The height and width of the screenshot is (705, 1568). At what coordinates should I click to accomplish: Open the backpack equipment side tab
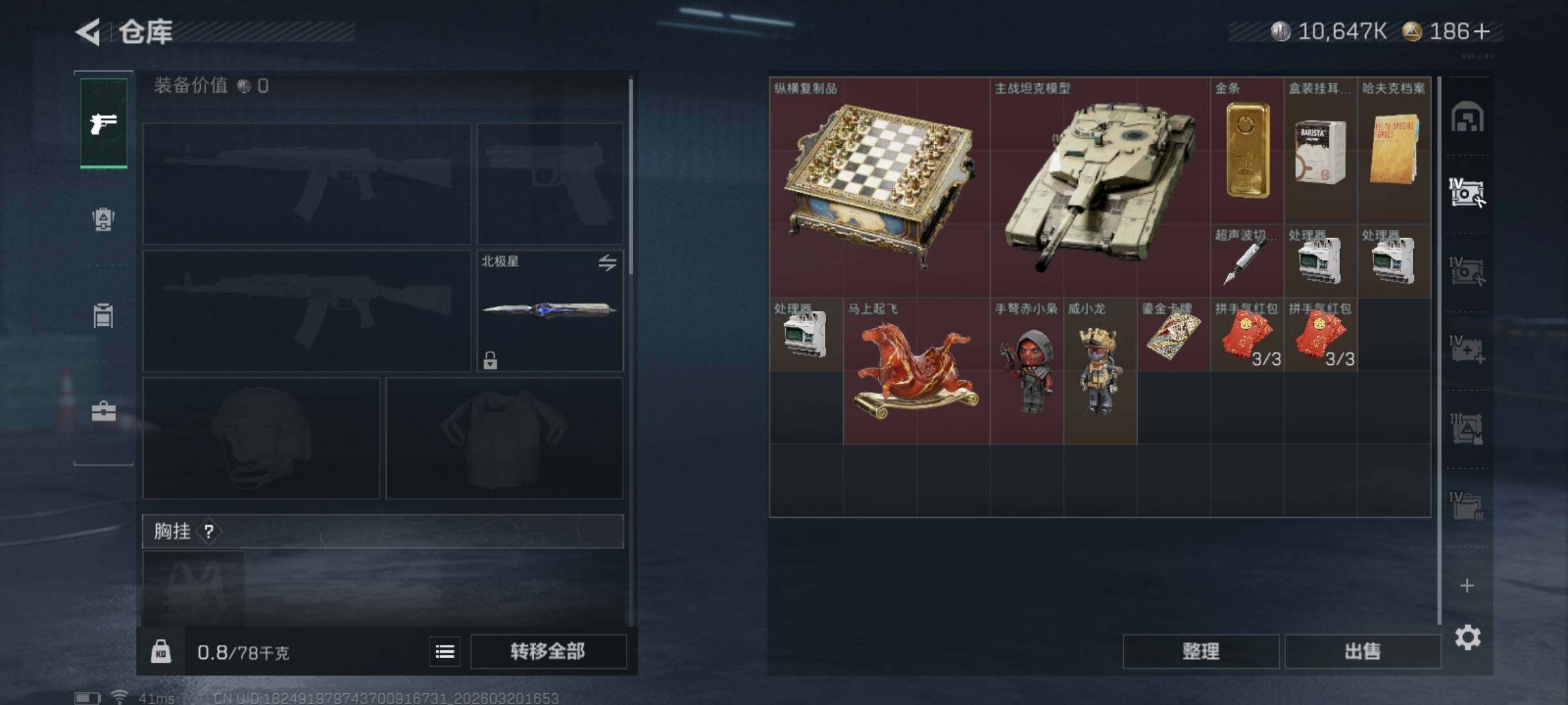click(103, 219)
